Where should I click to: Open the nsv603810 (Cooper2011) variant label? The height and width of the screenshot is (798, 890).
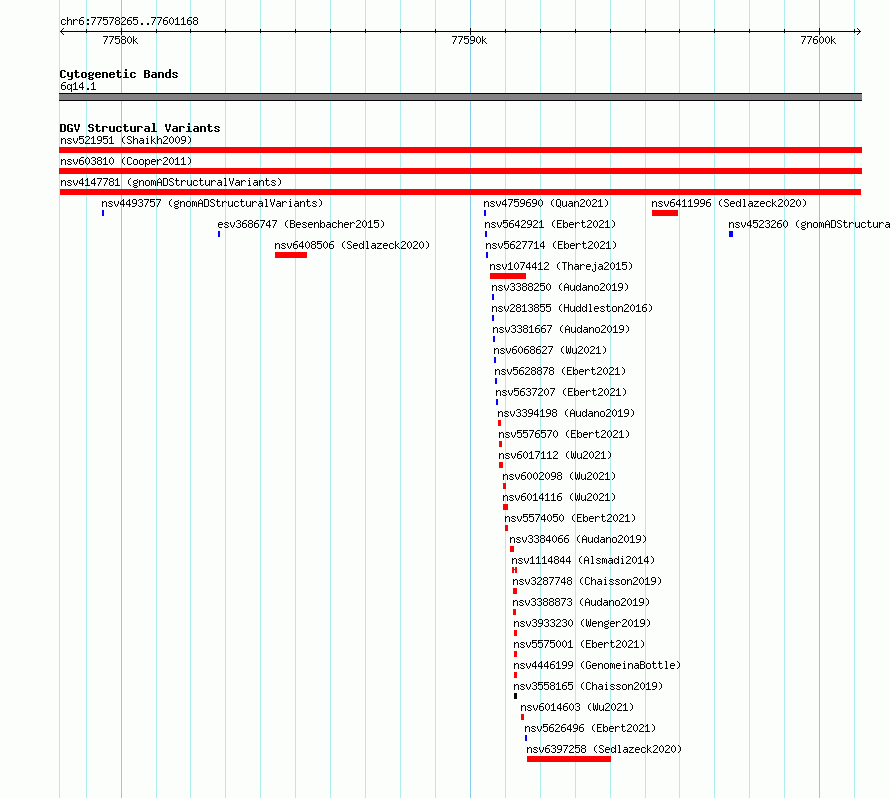[126, 161]
